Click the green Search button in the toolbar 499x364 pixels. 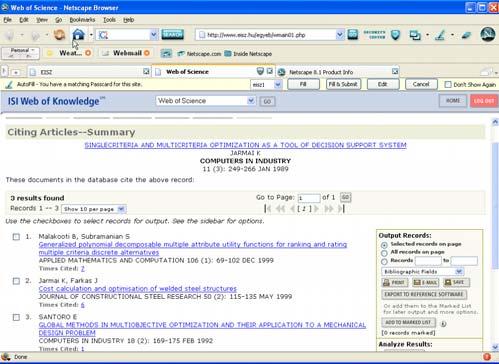[172, 34]
